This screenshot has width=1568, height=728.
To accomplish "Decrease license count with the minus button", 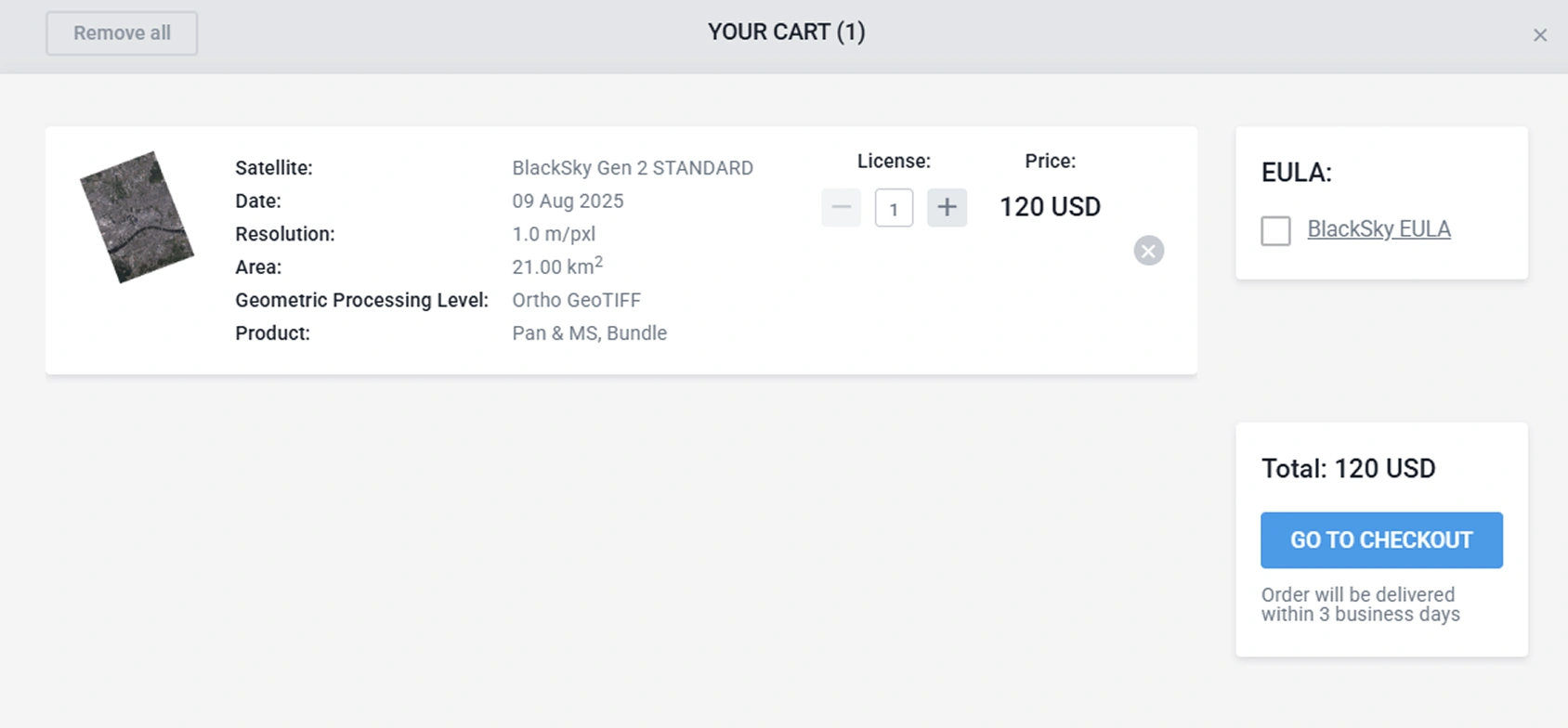I will (841, 207).
